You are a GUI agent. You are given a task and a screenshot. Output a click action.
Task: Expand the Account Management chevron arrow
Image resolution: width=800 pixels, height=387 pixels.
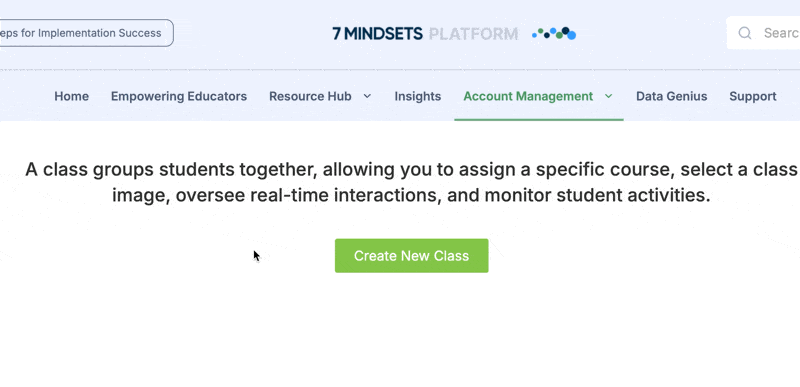point(609,96)
